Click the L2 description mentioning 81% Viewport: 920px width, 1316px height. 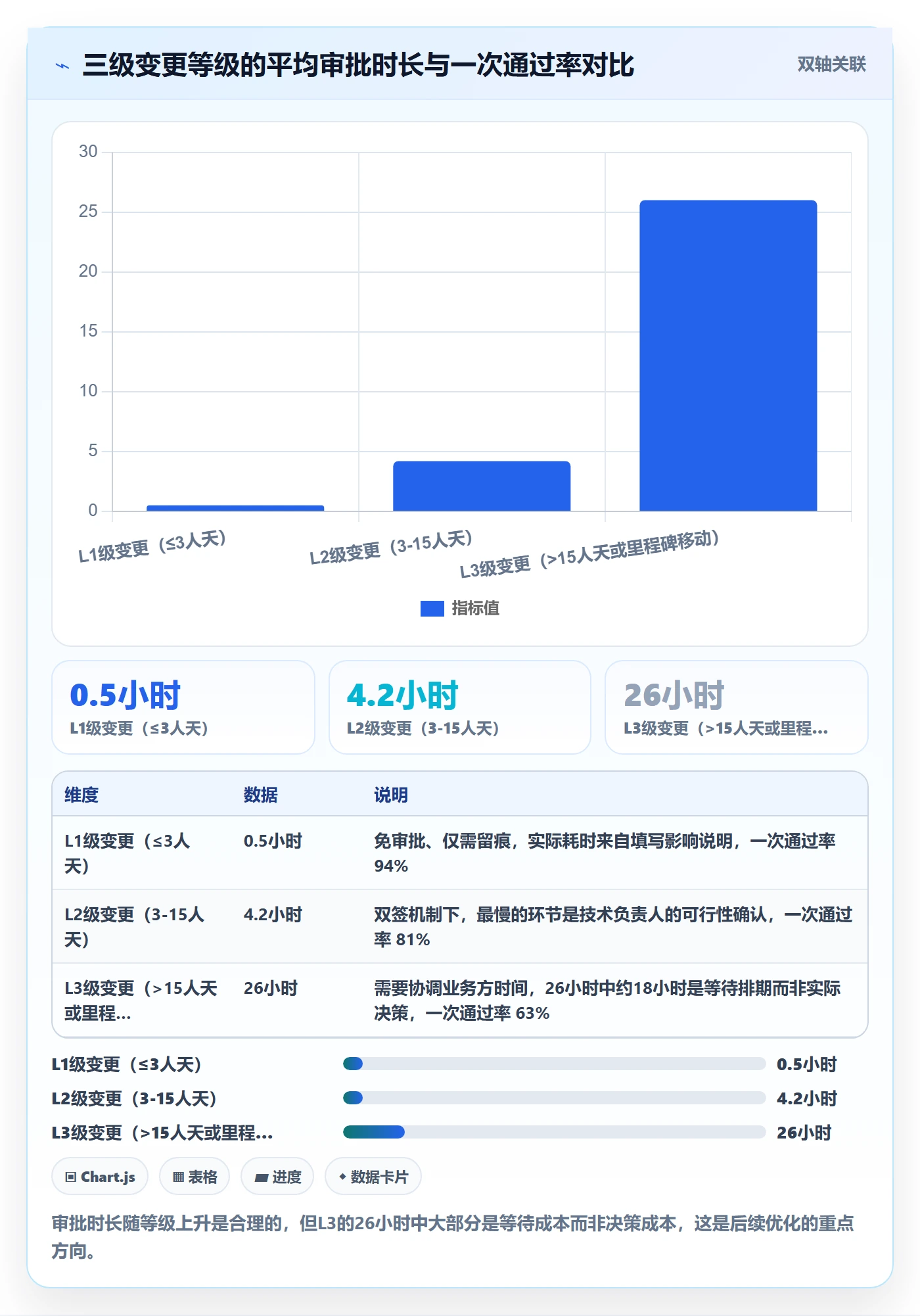click(x=613, y=927)
